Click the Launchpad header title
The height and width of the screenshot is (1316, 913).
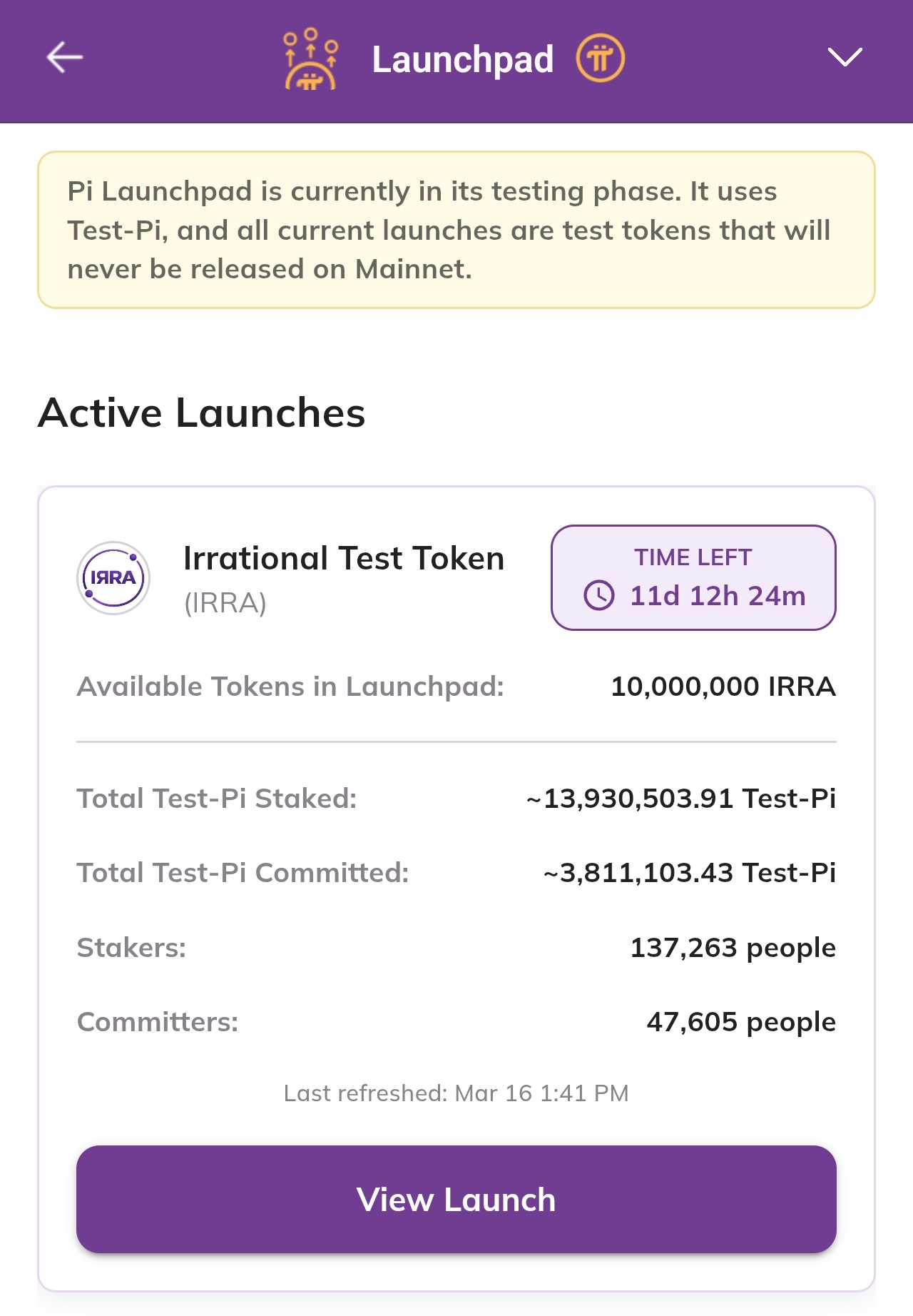462,59
